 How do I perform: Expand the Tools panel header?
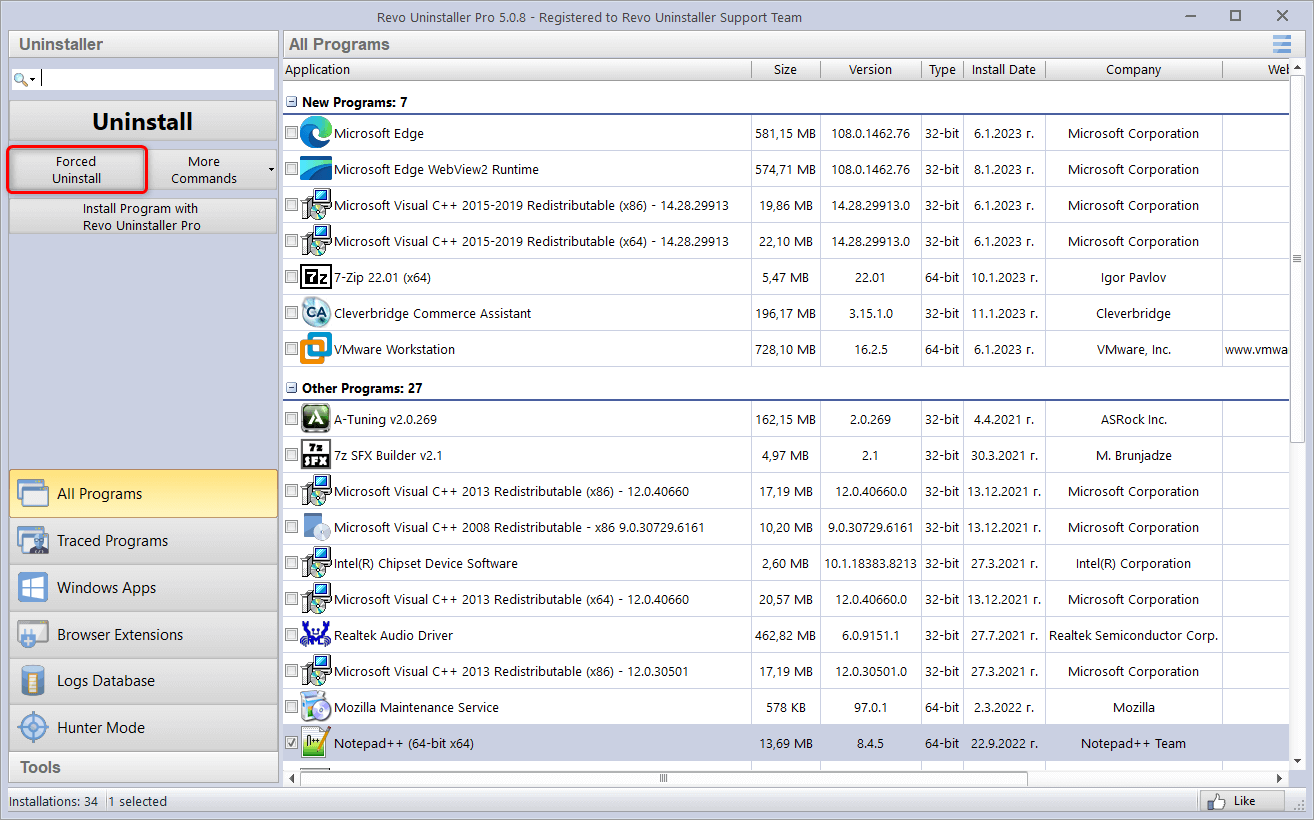click(x=144, y=767)
